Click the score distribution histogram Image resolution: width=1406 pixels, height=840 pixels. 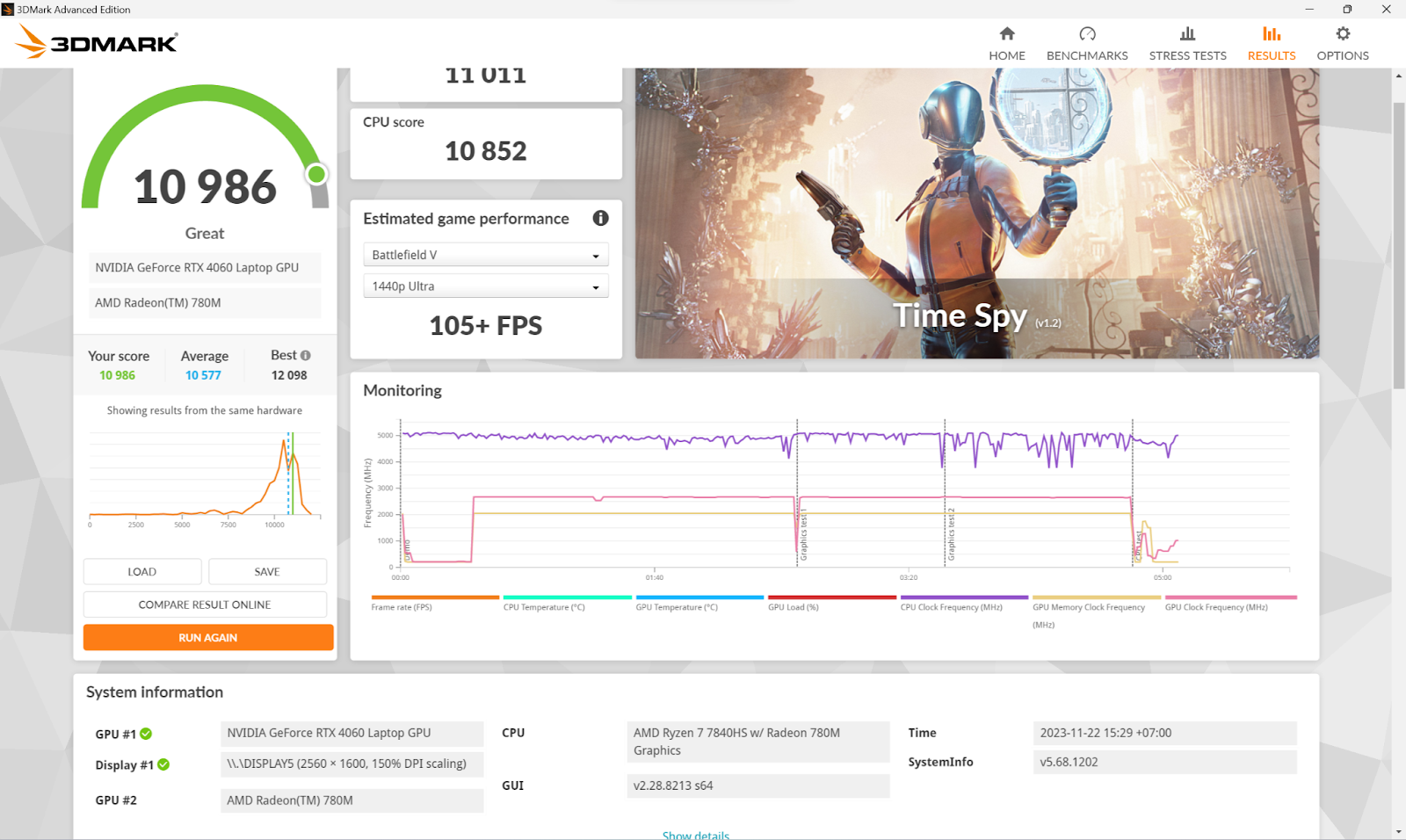[205, 478]
